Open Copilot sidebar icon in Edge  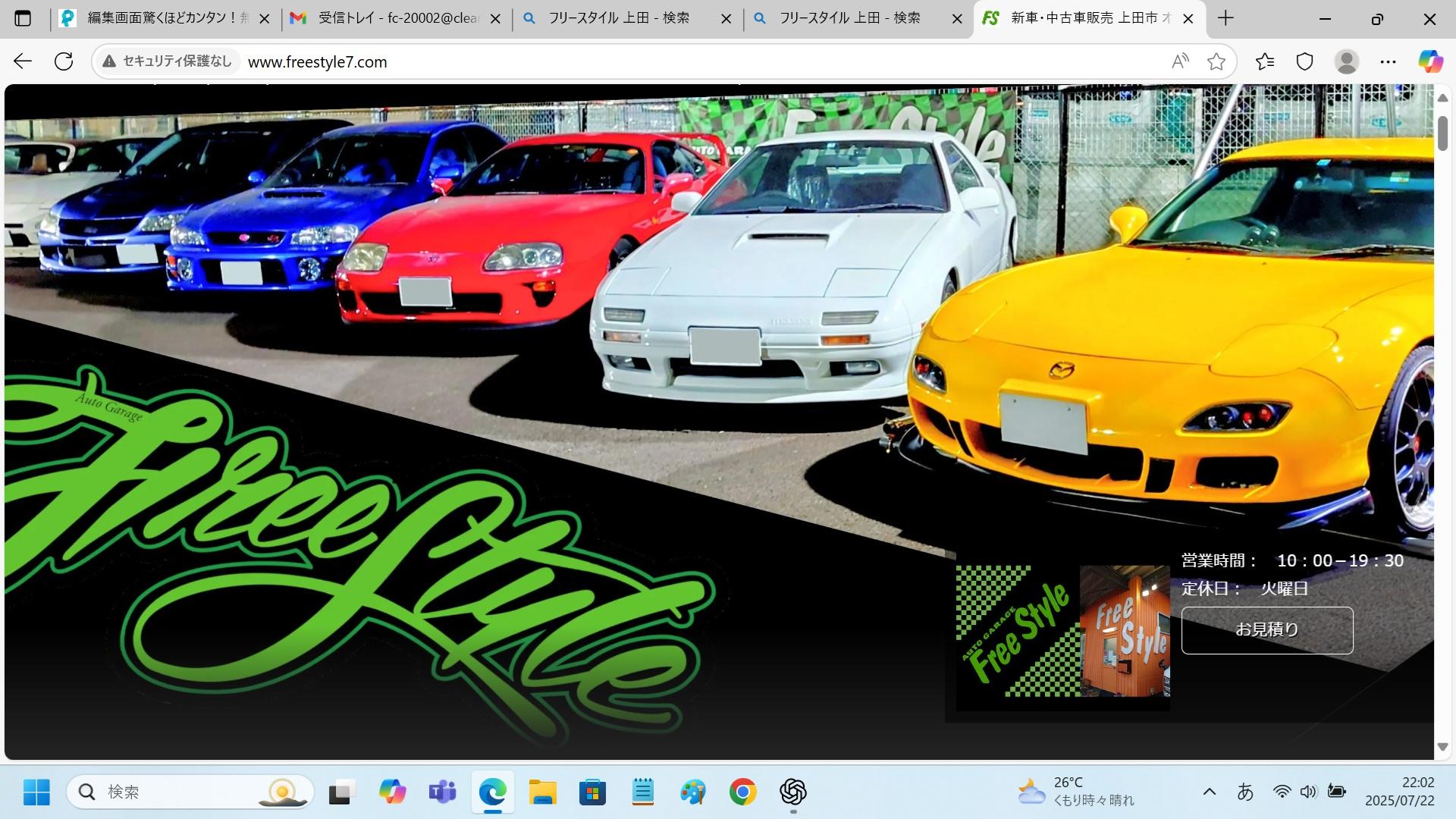coord(1430,61)
